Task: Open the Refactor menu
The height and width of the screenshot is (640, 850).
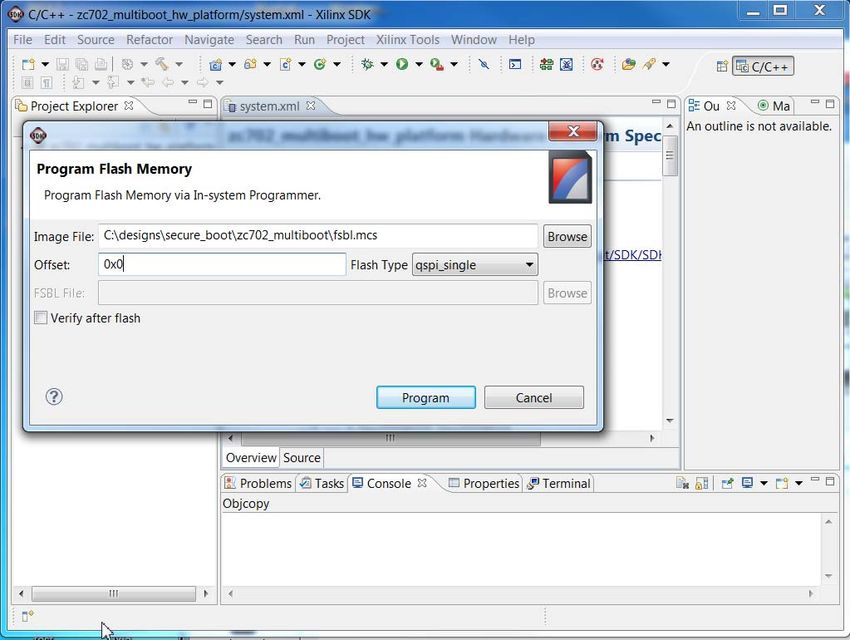Action: (149, 40)
